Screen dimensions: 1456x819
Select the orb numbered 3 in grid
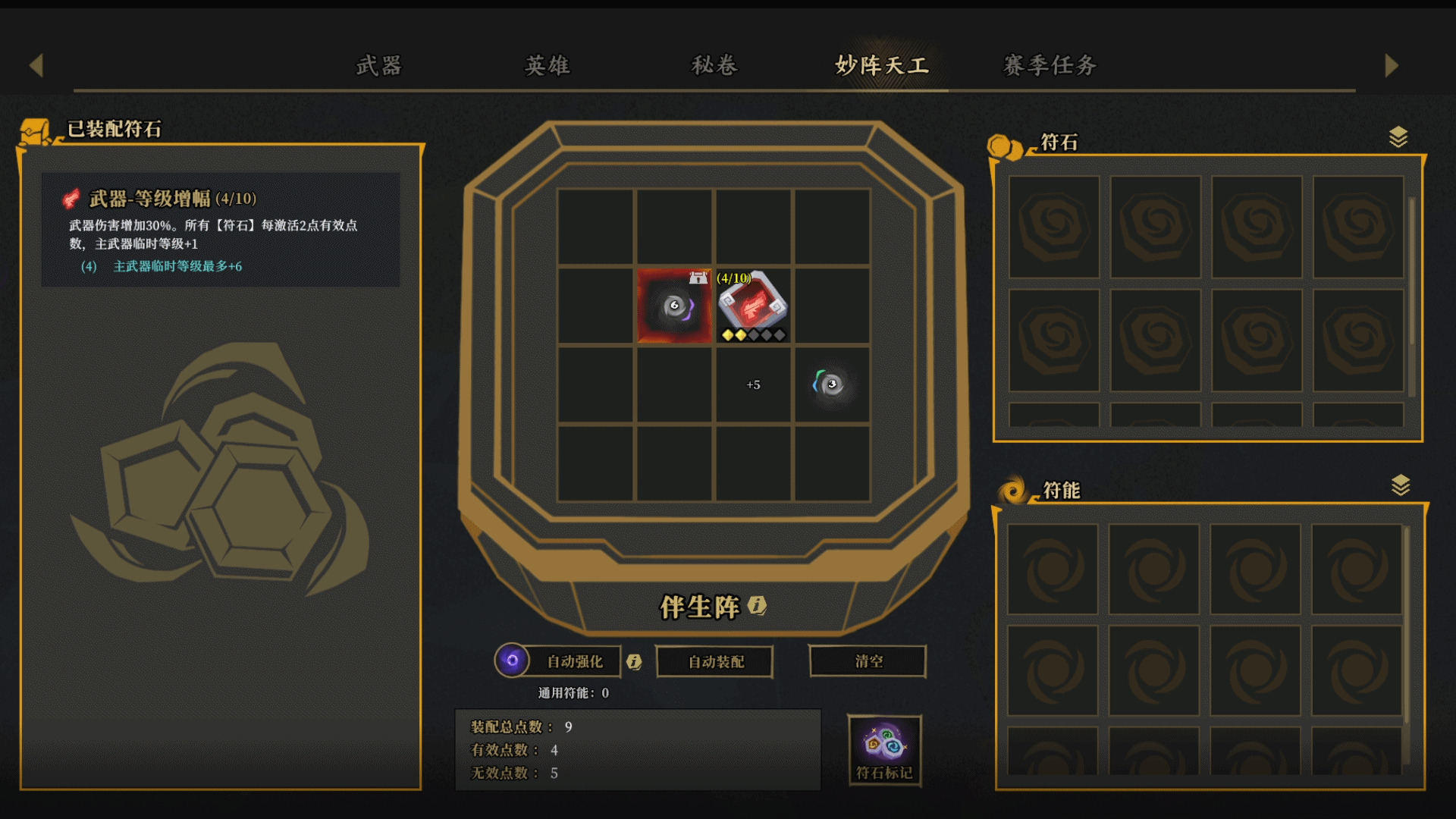coord(831,384)
